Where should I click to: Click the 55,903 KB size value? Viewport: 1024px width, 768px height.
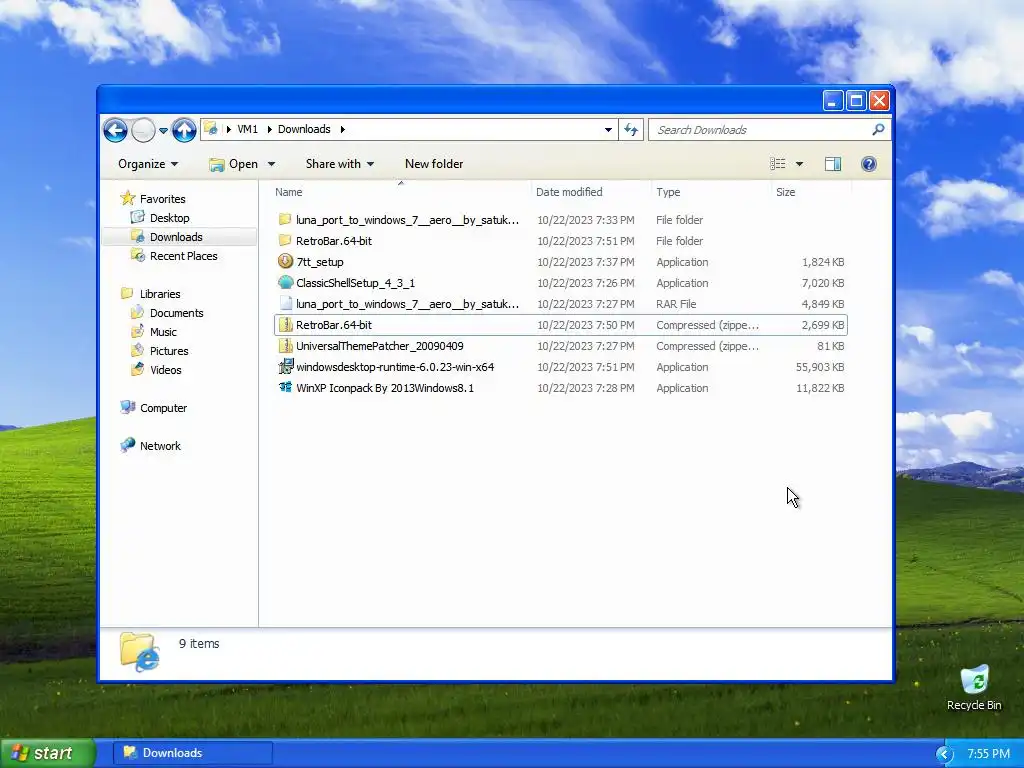coord(820,367)
